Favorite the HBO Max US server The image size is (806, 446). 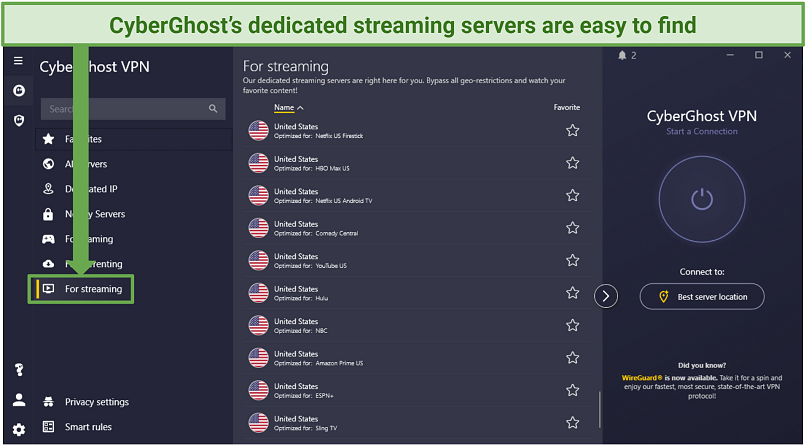click(x=573, y=163)
